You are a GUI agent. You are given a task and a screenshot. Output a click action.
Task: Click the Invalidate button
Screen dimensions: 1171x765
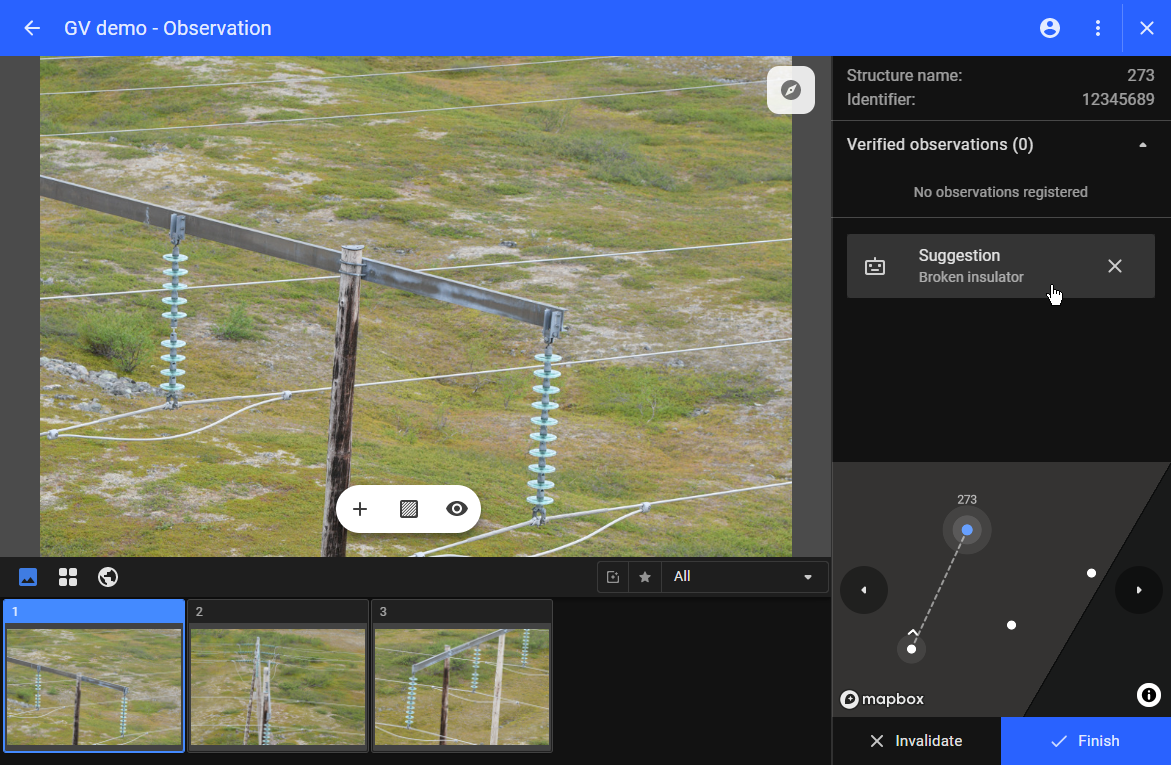coord(916,741)
